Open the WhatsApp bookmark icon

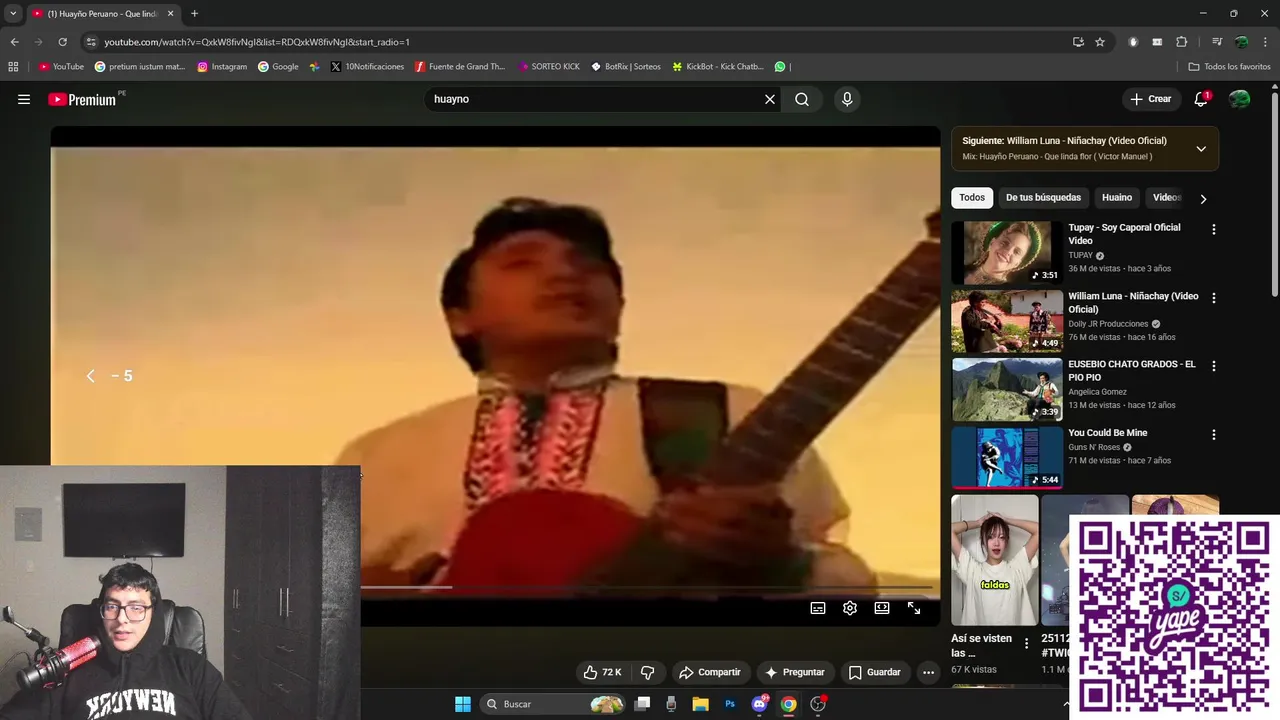tap(780, 67)
